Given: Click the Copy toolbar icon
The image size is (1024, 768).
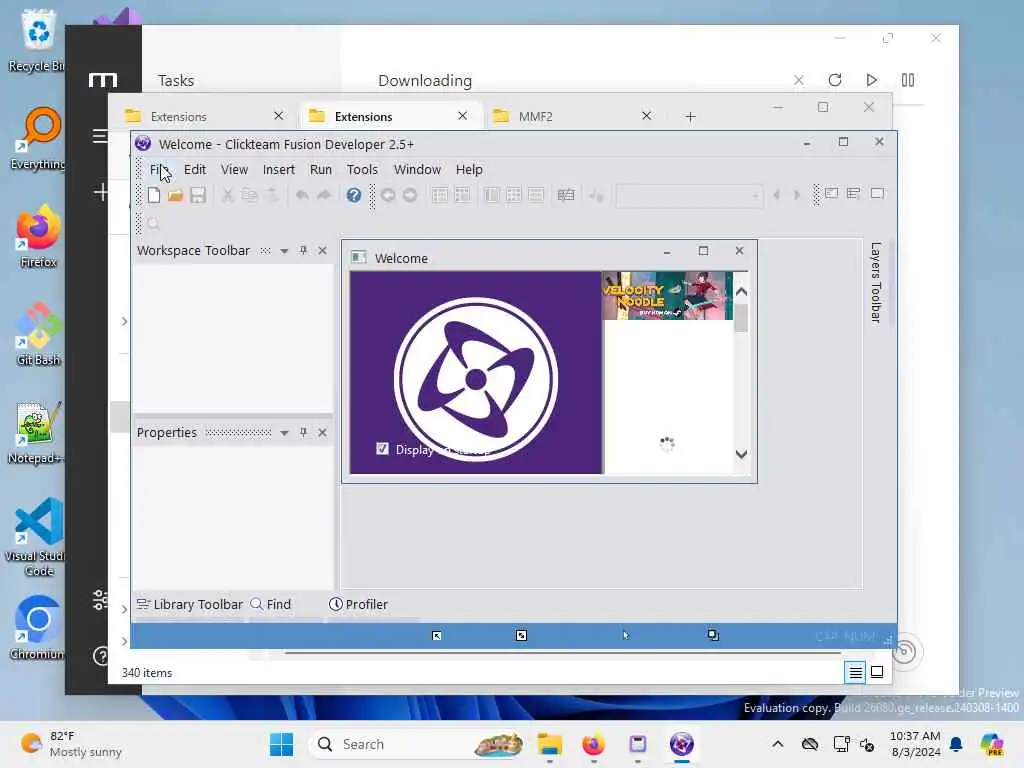Looking at the screenshot, I should pos(249,195).
